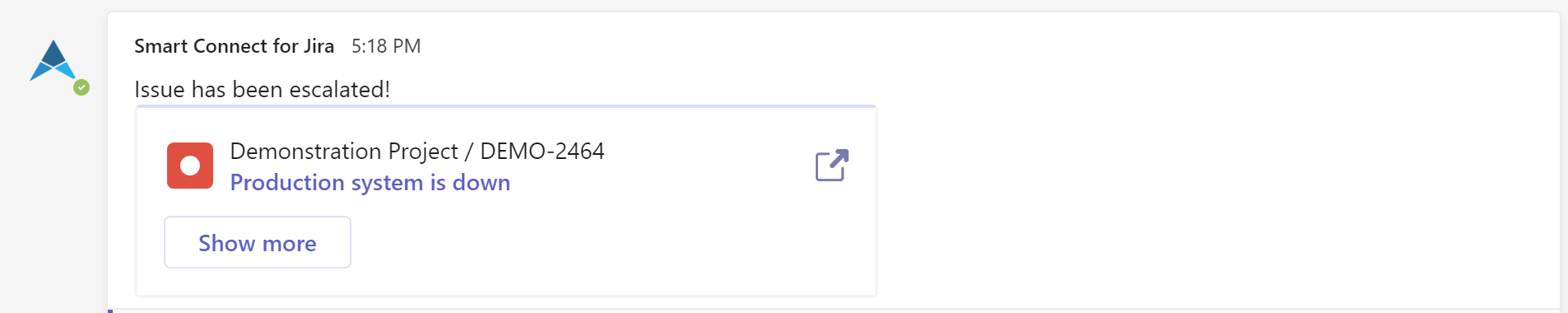Expand card details with Show more

(x=258, y=242)
